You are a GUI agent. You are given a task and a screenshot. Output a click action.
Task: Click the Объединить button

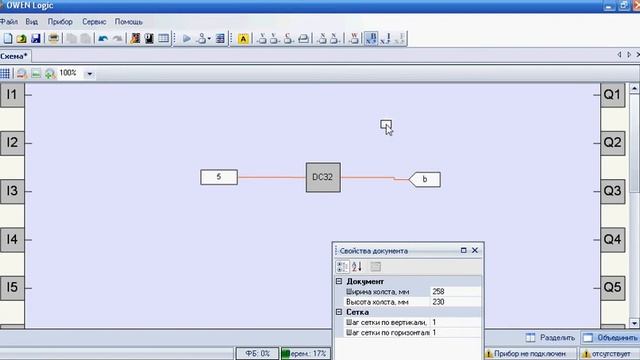click(x=611, y=338)
